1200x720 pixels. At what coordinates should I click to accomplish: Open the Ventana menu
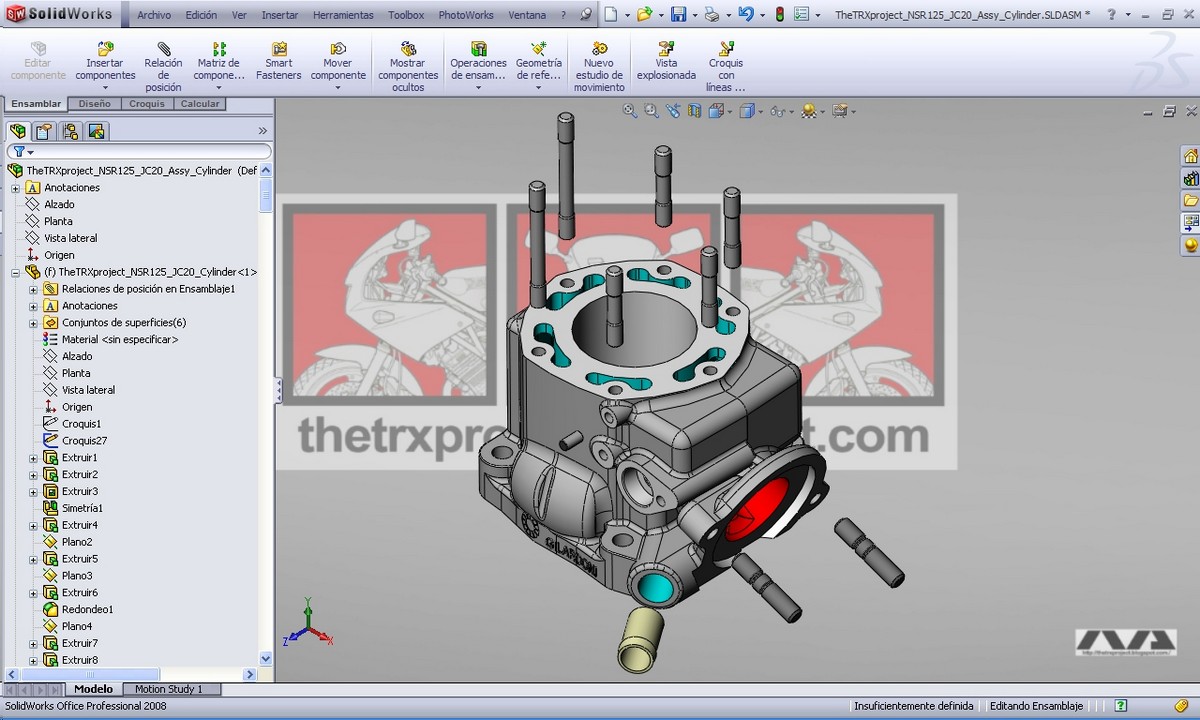527,15
